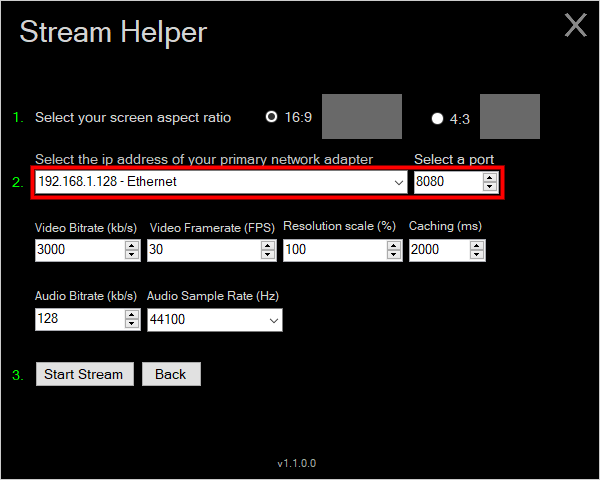Increase Audio Bitrate with up arrow

point(132,315)
